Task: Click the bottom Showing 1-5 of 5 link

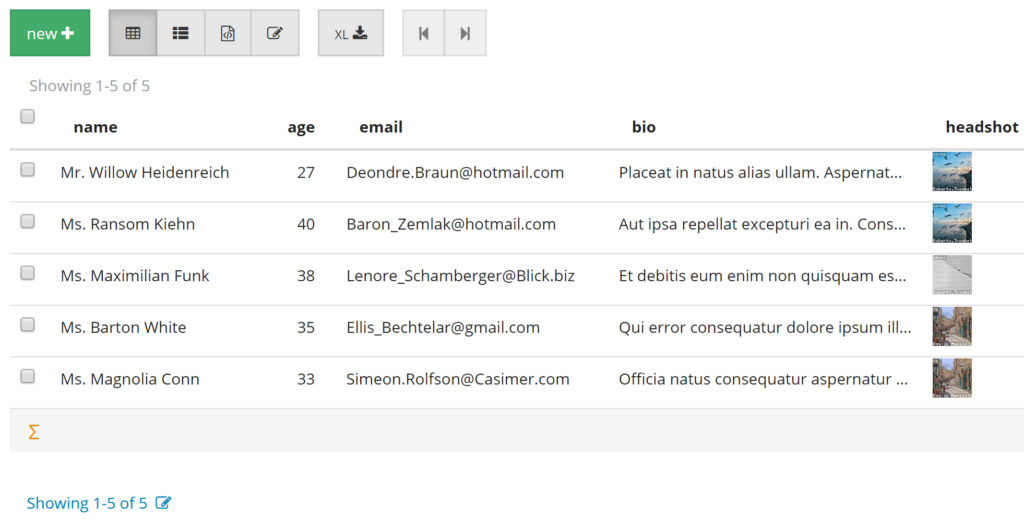Action: point(87,503)
